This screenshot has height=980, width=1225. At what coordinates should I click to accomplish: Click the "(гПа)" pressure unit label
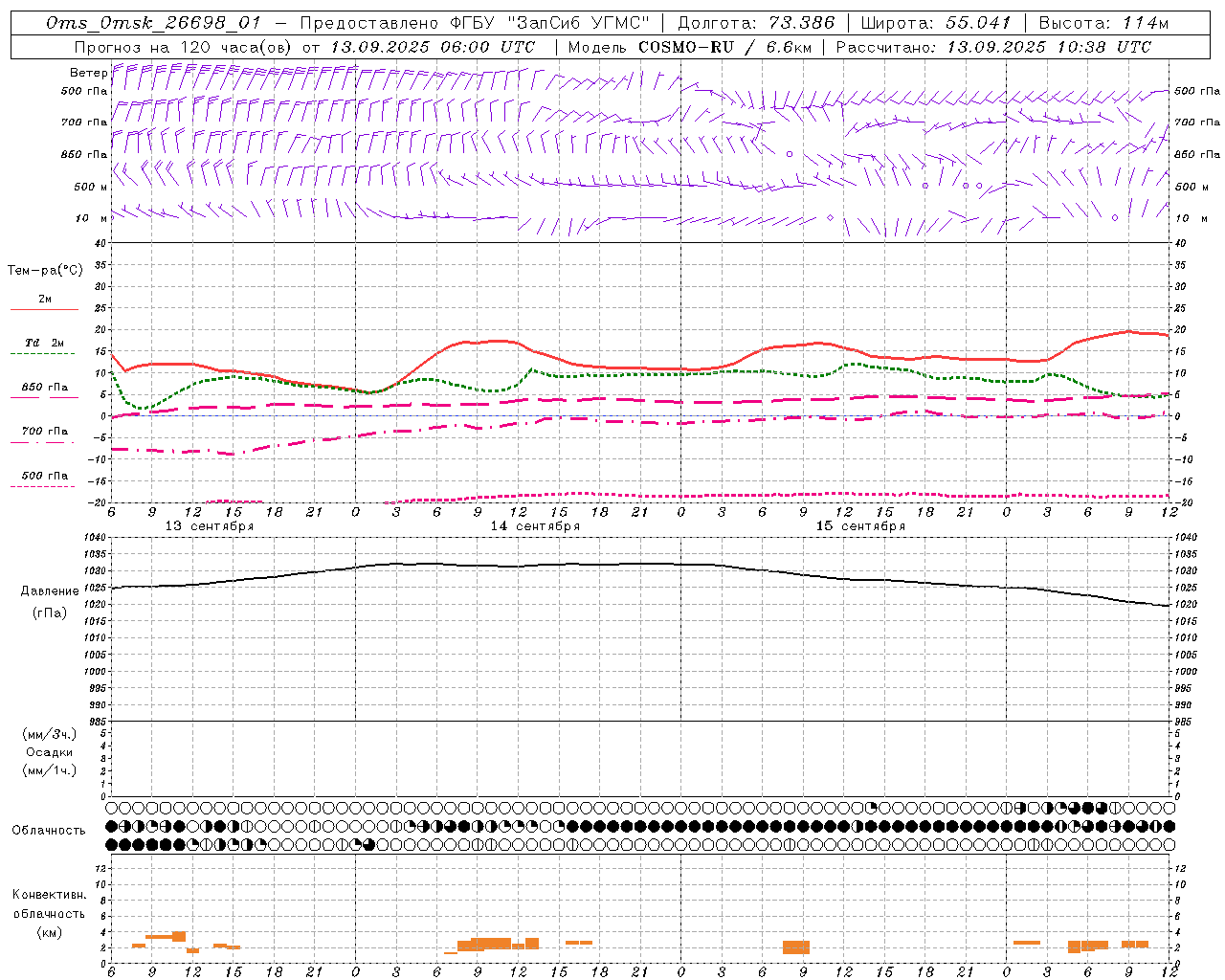(x=50, y=613)
